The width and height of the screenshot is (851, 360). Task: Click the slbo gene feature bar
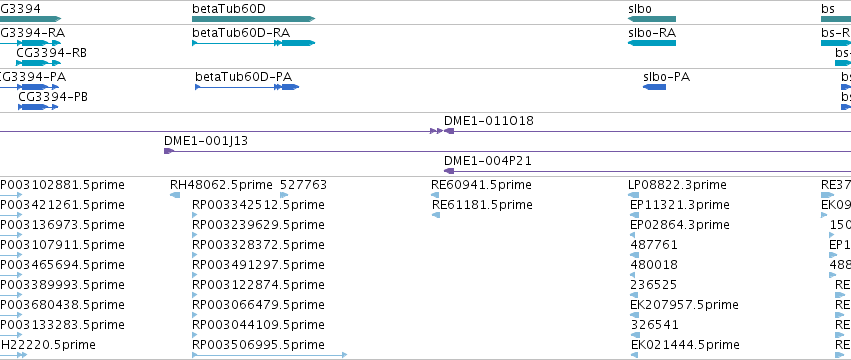pos(652,19)
